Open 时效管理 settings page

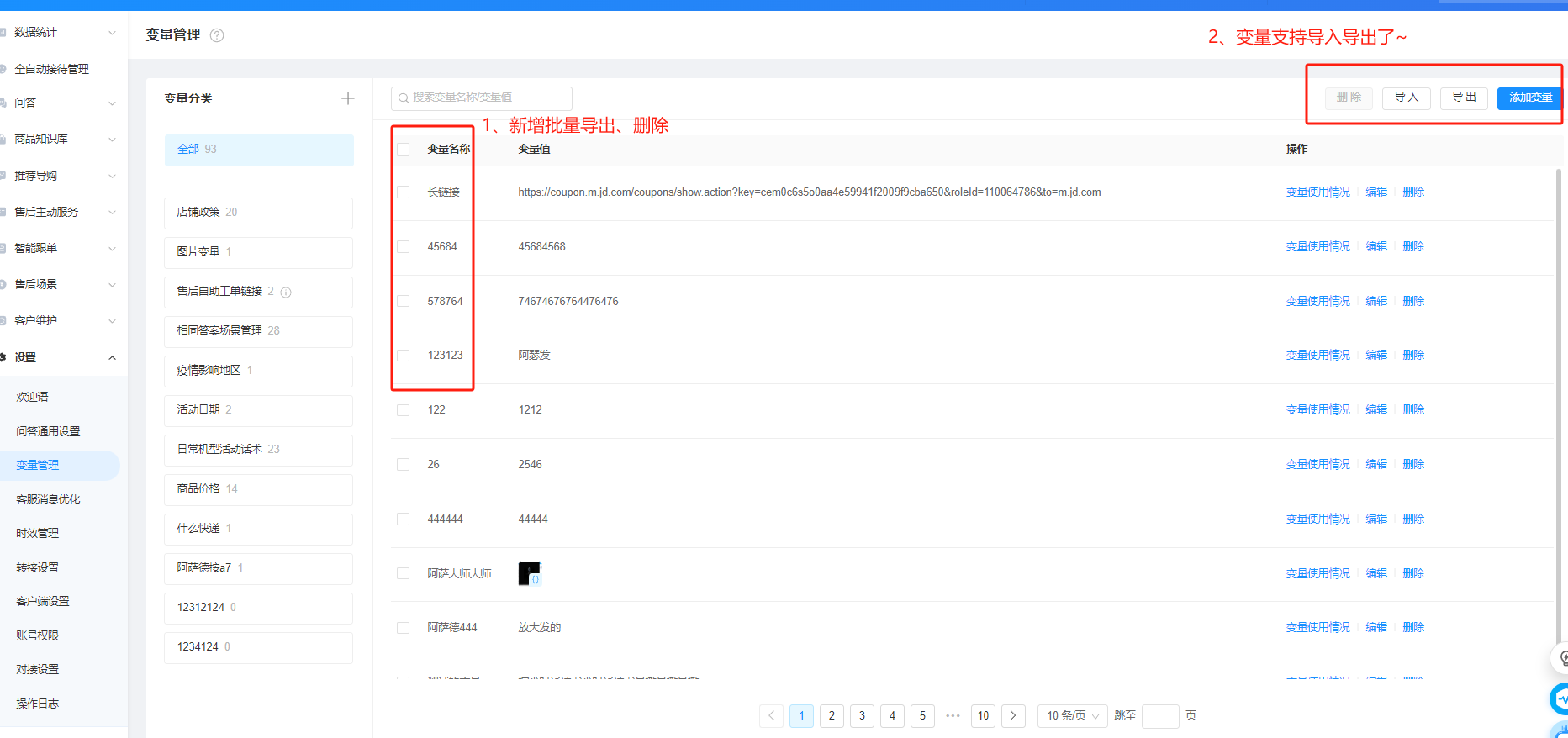pos(37,533)
